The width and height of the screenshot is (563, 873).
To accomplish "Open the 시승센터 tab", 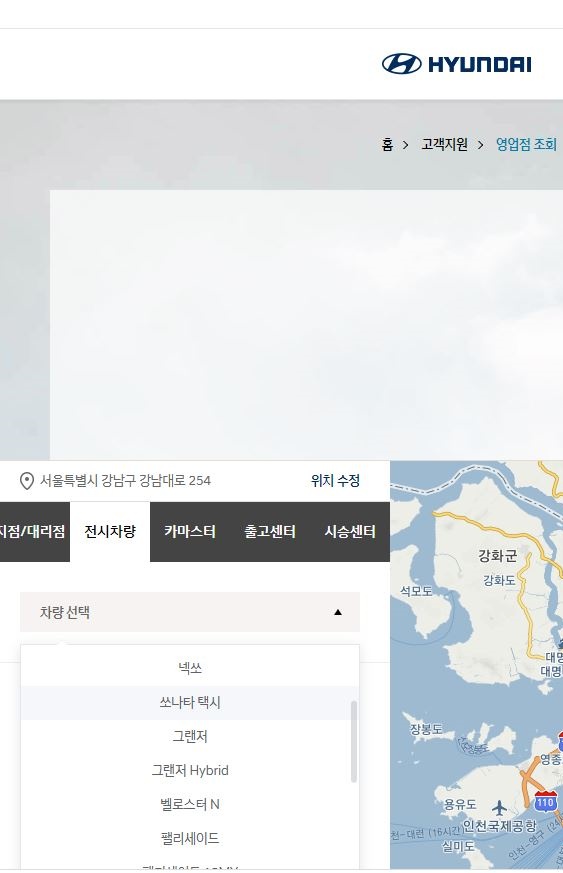I will 350,532.
